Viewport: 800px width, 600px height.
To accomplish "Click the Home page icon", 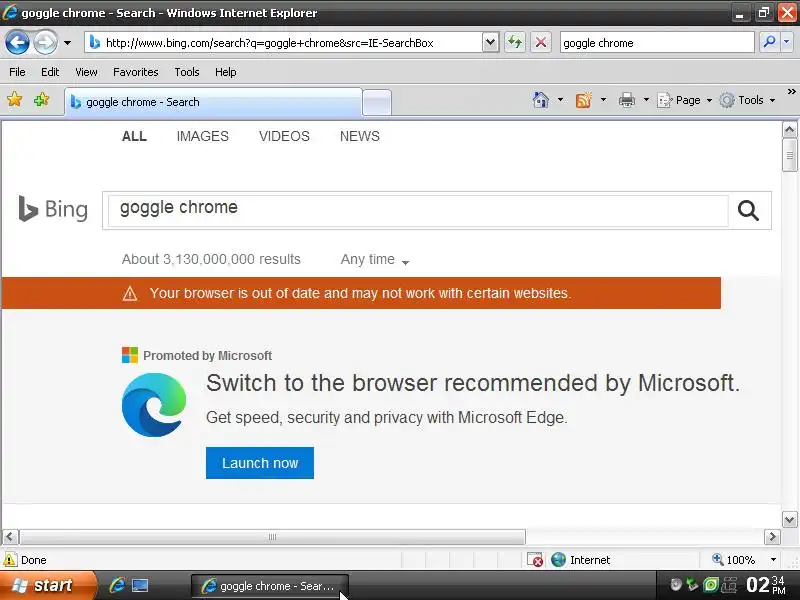I will coord(541,99).
